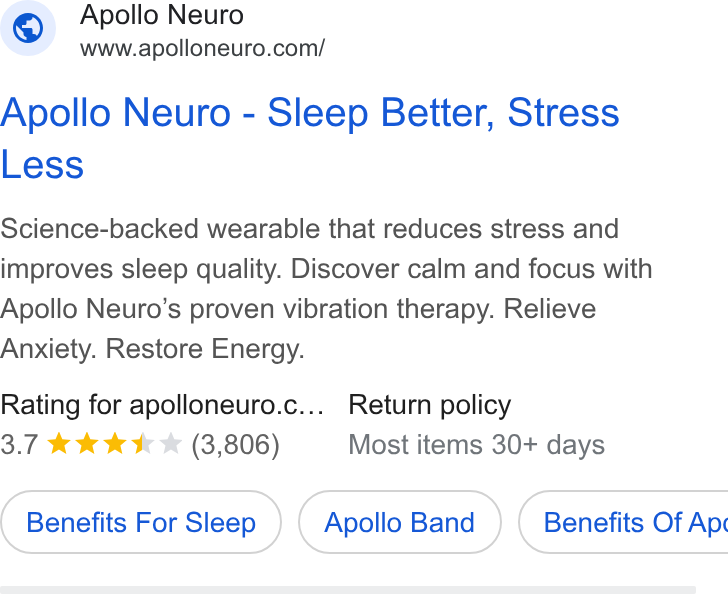Click the half-filled fourth rating star
This screenshot has width=728, height=594.
pos(143,444)
